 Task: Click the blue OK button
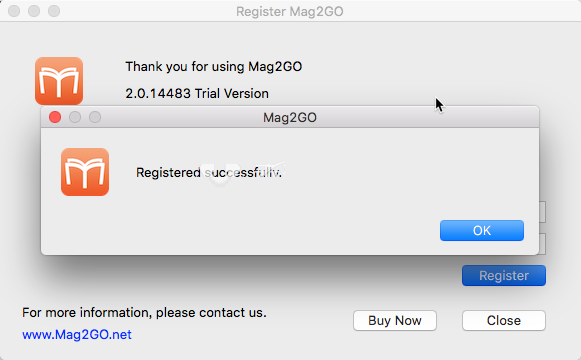[482, 230]
